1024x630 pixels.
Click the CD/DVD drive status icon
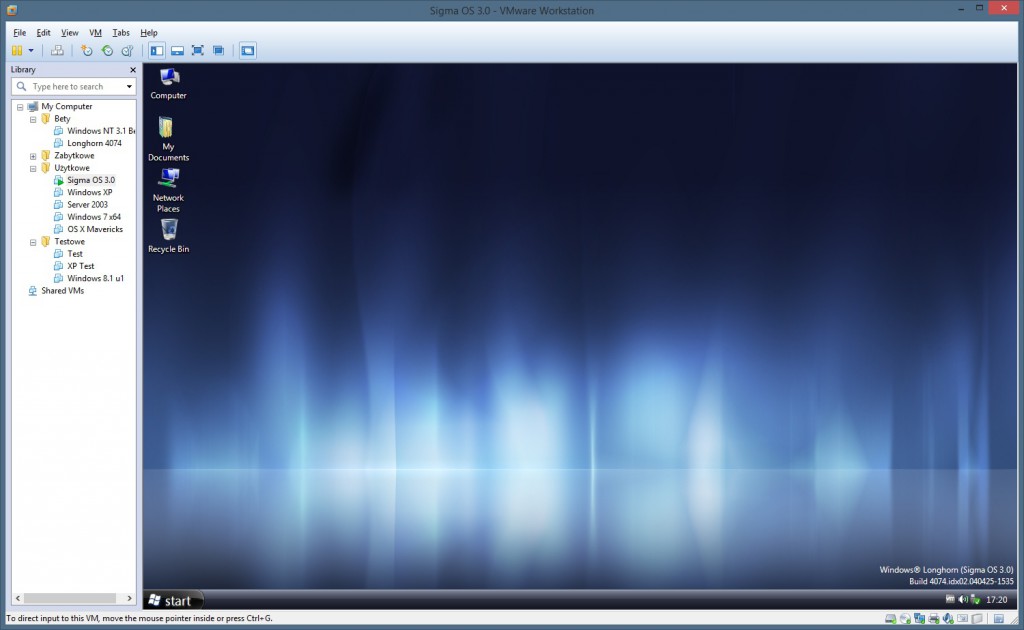click(905, 618)
